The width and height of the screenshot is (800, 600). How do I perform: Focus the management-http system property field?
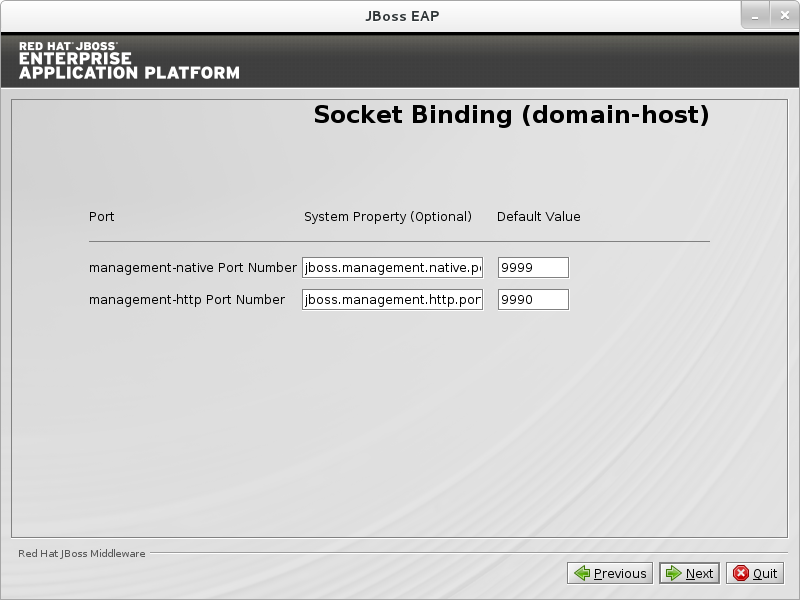(x=392, y=299)
